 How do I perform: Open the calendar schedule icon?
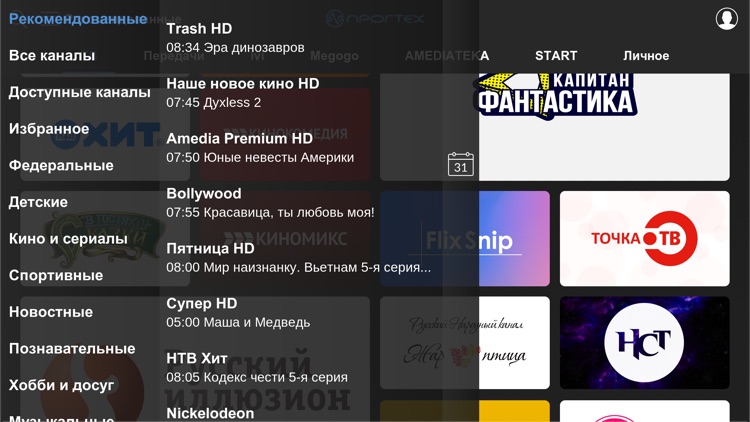(x=461, y=164)
